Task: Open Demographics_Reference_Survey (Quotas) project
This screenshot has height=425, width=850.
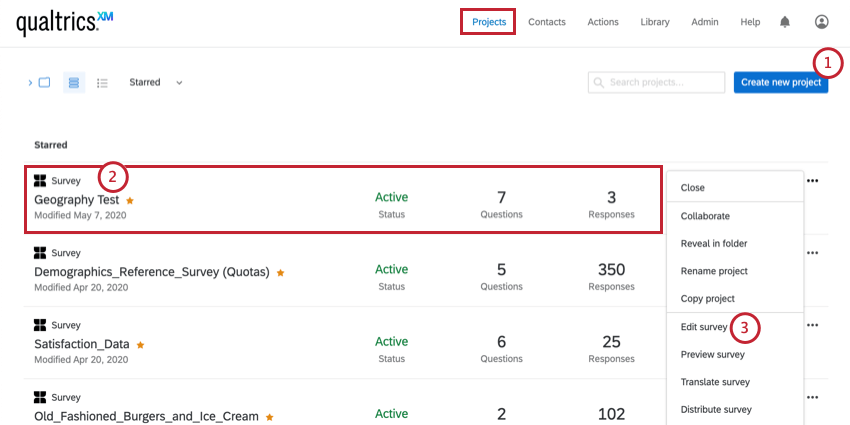Action: point(152,272)
